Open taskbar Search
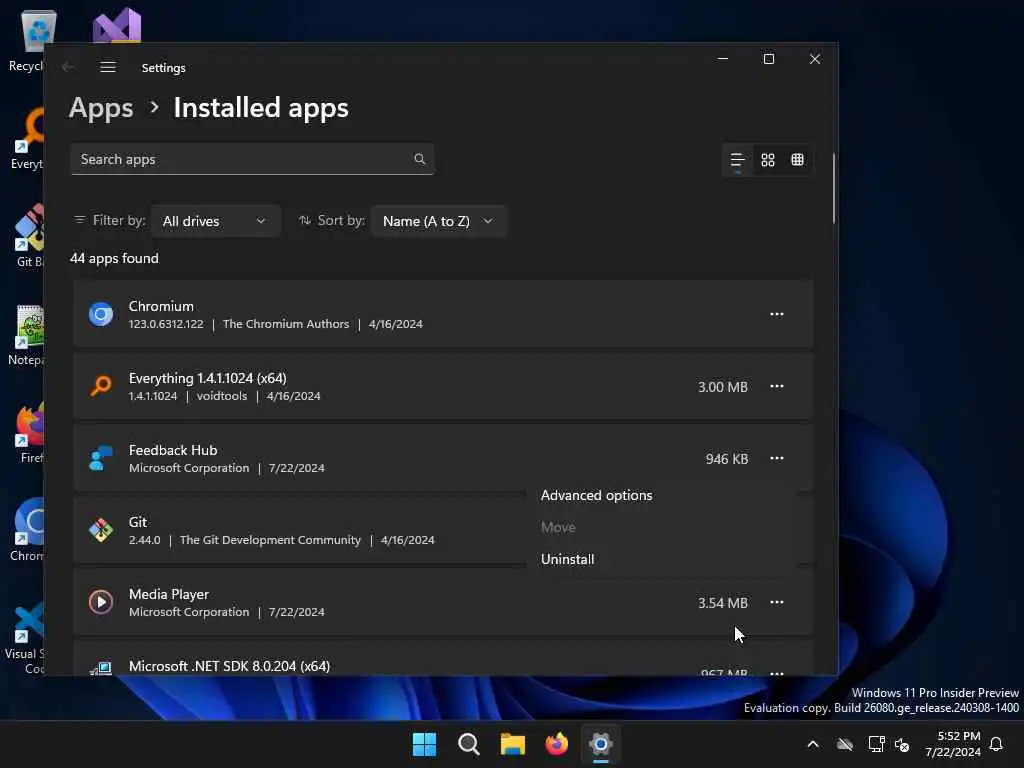 (x=468, y=744)
